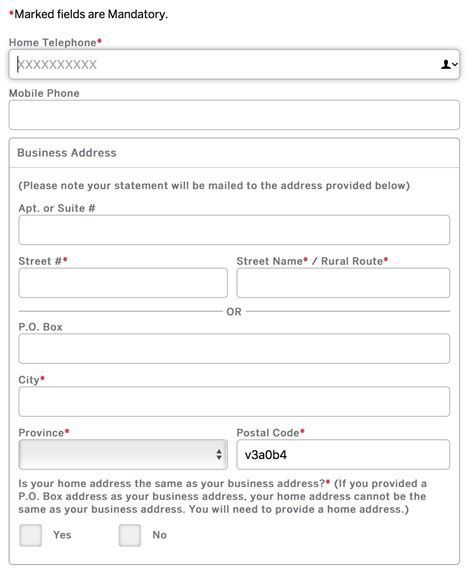Click the Mobile Phone label
The height and width of the screenshot is (574, 474).
[44, 93]
